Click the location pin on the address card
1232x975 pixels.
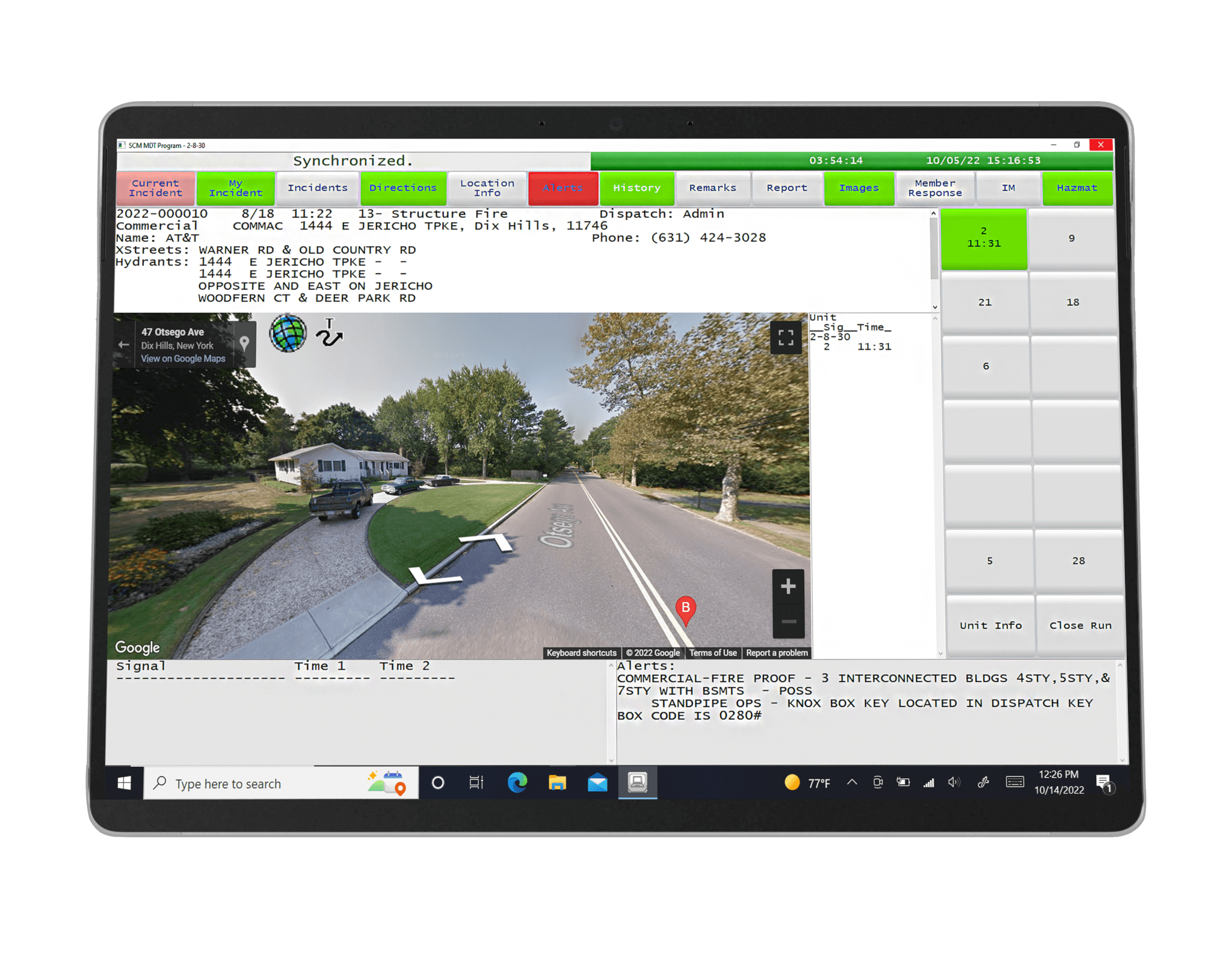click(x=244, y=344)
